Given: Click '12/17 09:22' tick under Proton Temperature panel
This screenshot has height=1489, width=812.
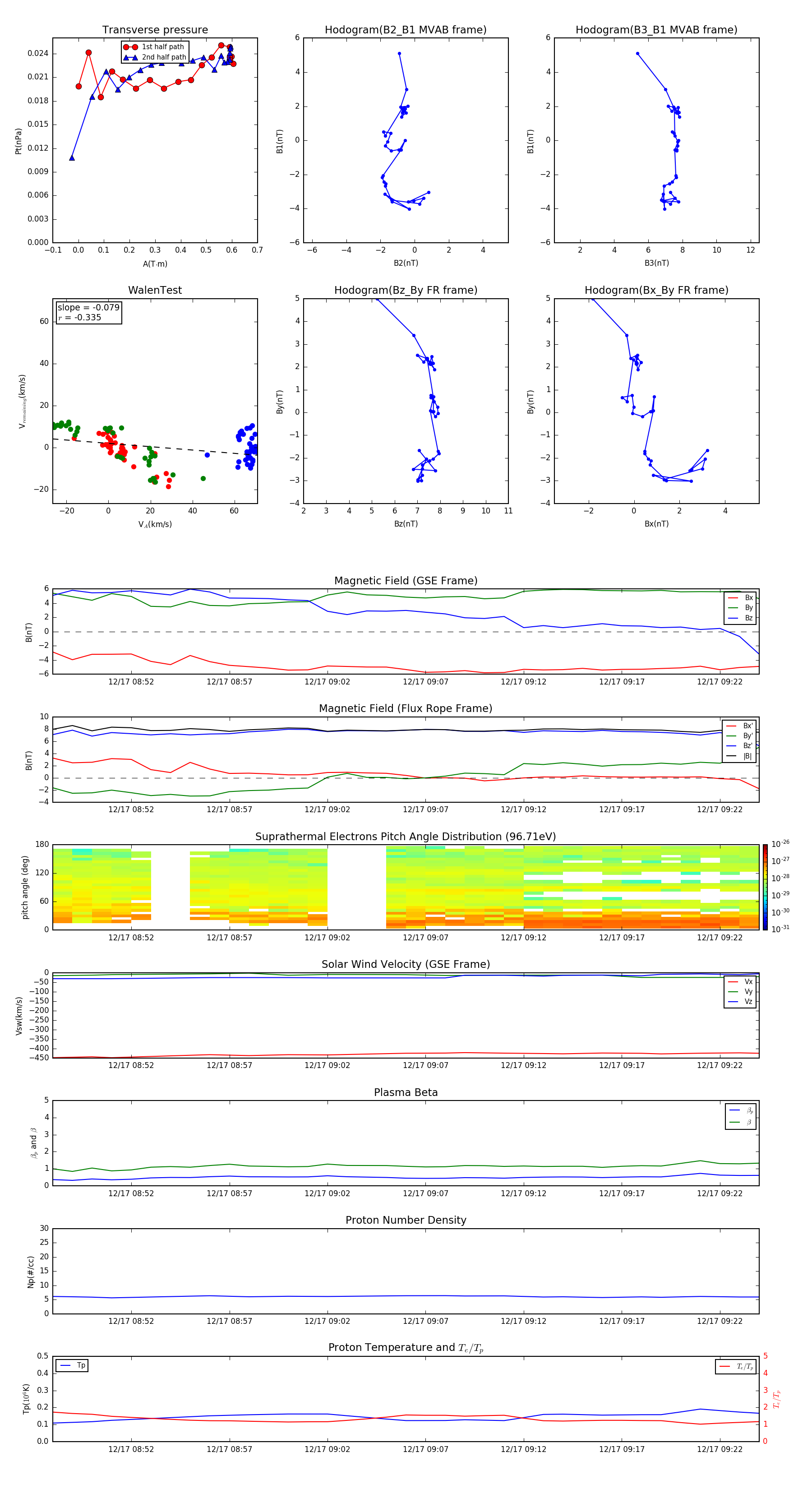Looking at the screenshot, I should coord(720,1449).
